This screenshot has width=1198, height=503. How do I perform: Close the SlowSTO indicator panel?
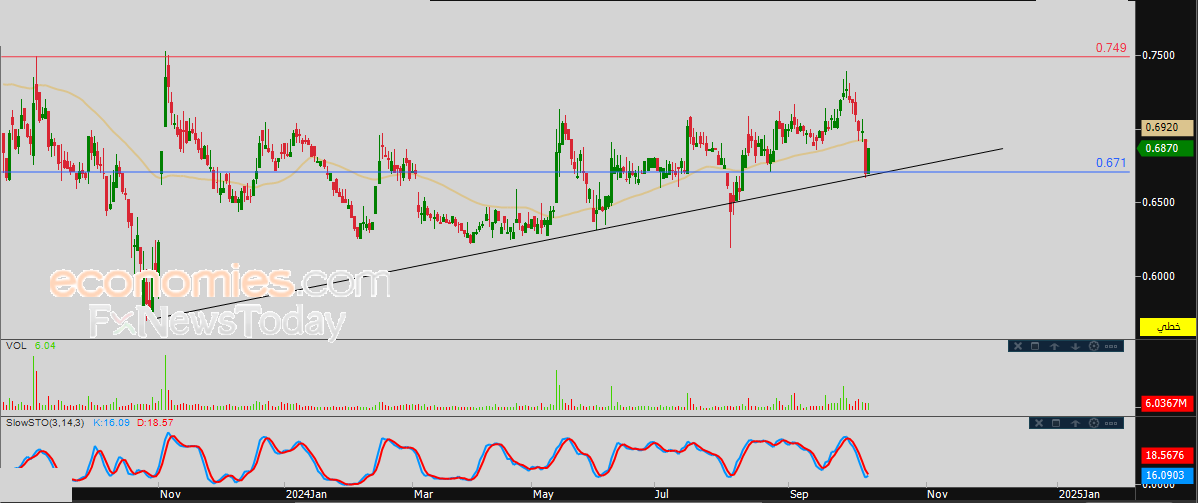(x=1038, y=423)
